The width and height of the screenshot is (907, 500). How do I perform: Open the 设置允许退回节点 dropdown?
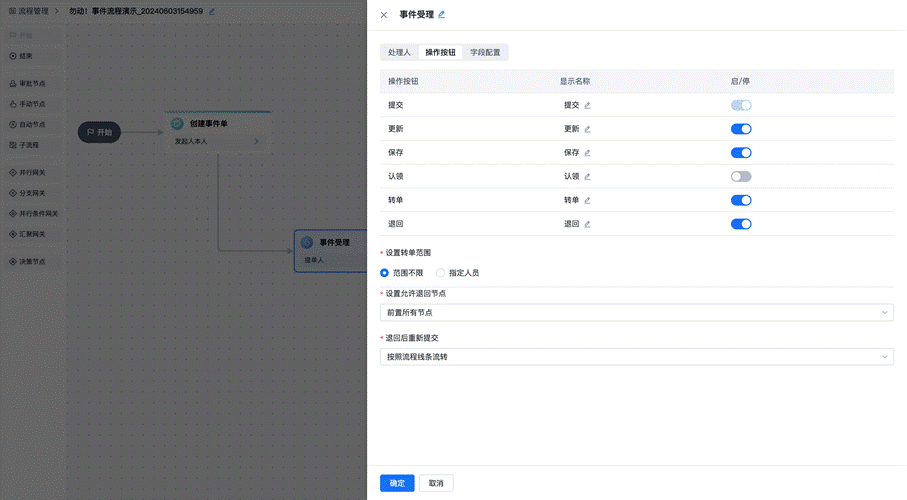636,312
